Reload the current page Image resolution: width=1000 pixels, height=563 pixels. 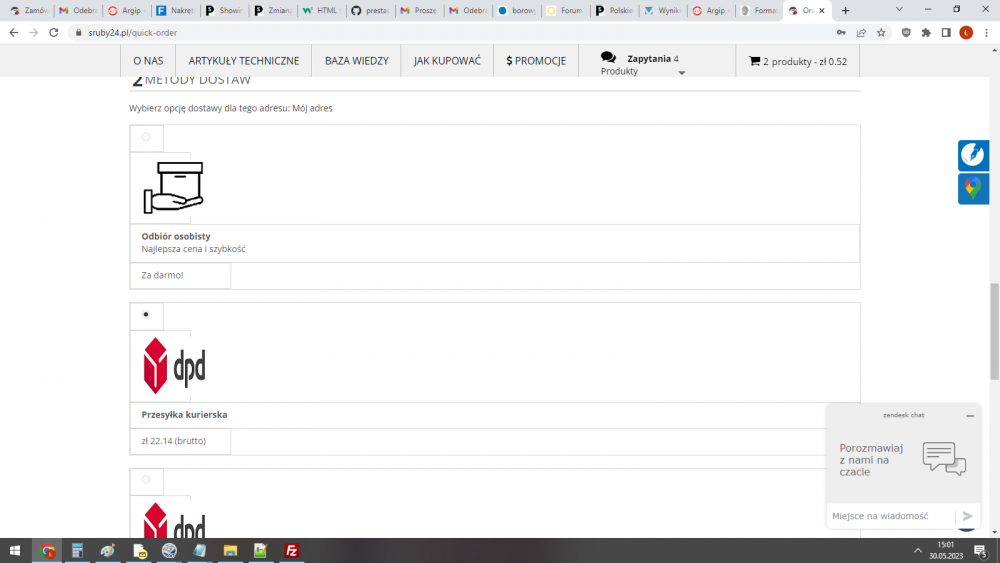click(54, 33)
